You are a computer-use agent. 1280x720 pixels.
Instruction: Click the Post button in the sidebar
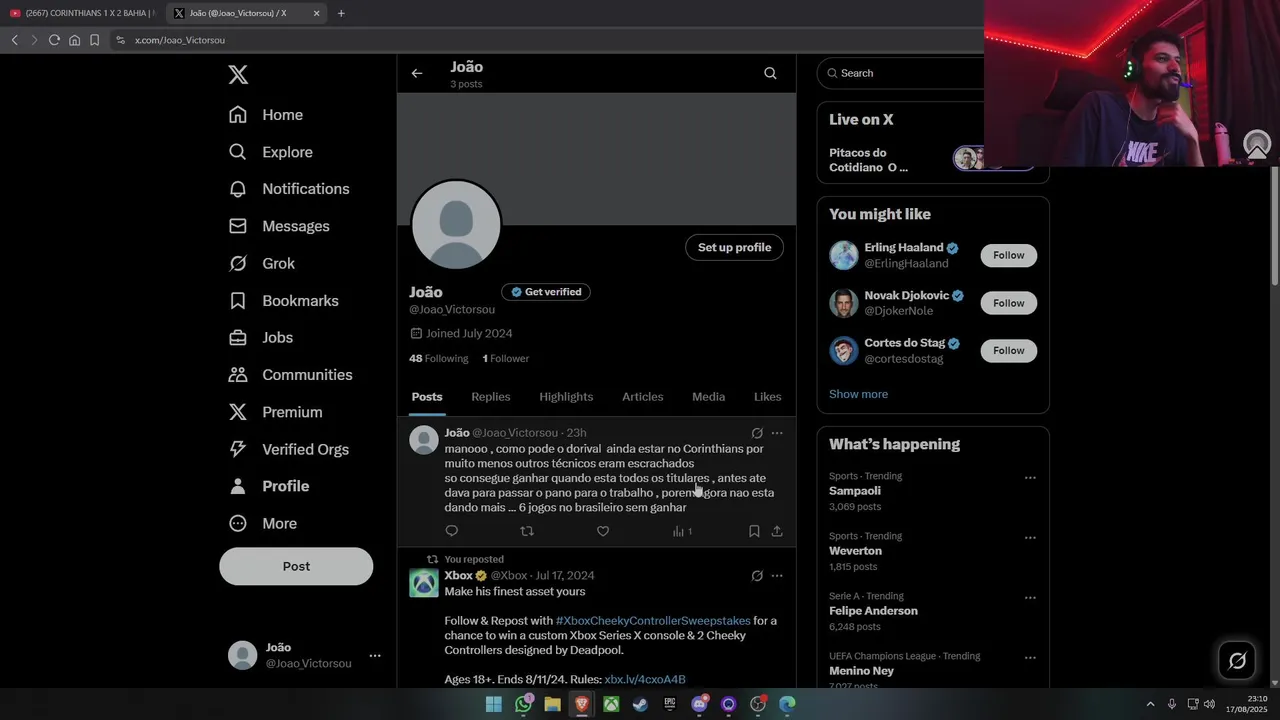point(296,566)
